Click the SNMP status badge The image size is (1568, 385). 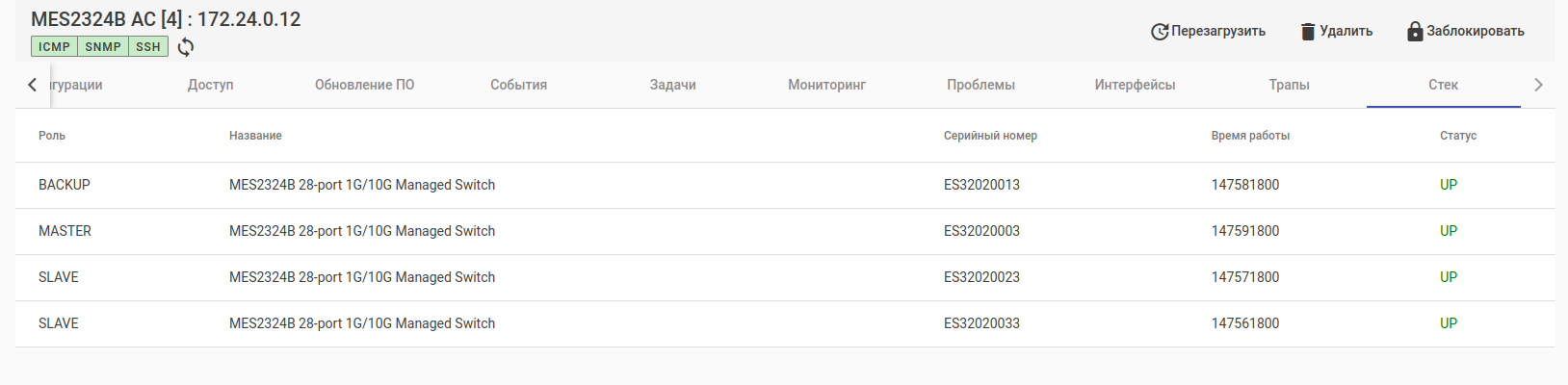point(103,46)
